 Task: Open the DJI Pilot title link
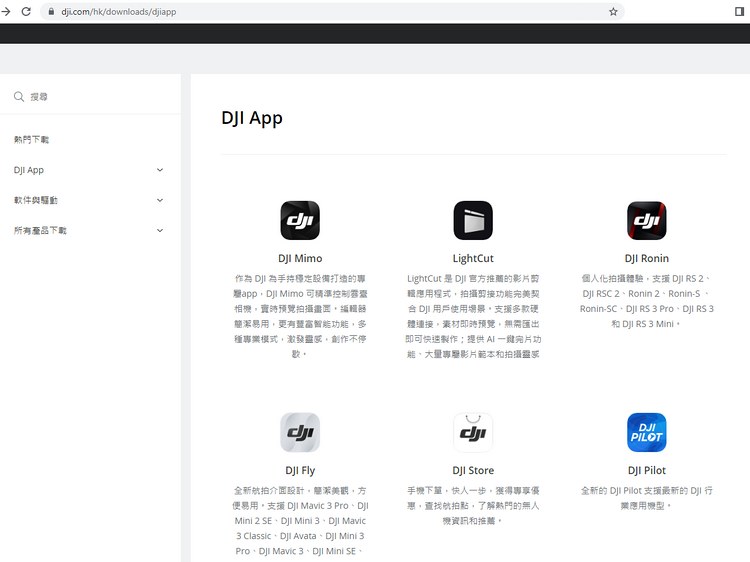[647, 470]
